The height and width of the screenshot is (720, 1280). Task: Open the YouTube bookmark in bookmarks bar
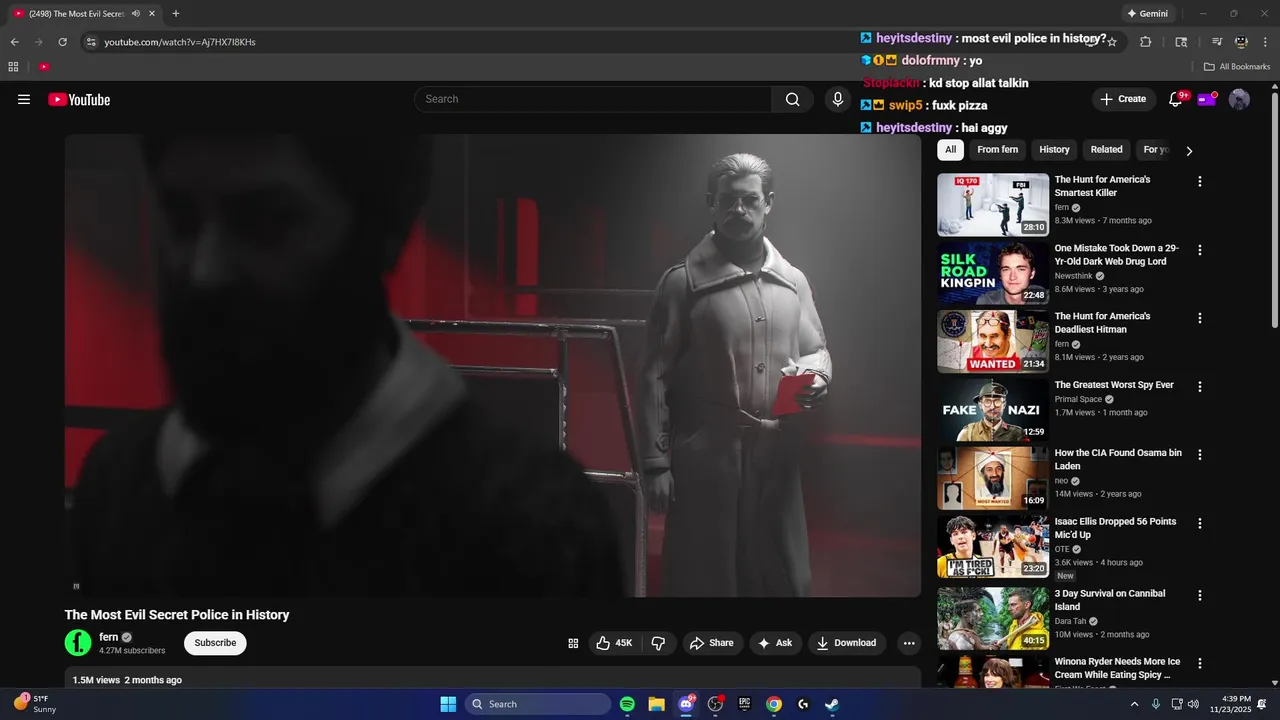point(44,67)
